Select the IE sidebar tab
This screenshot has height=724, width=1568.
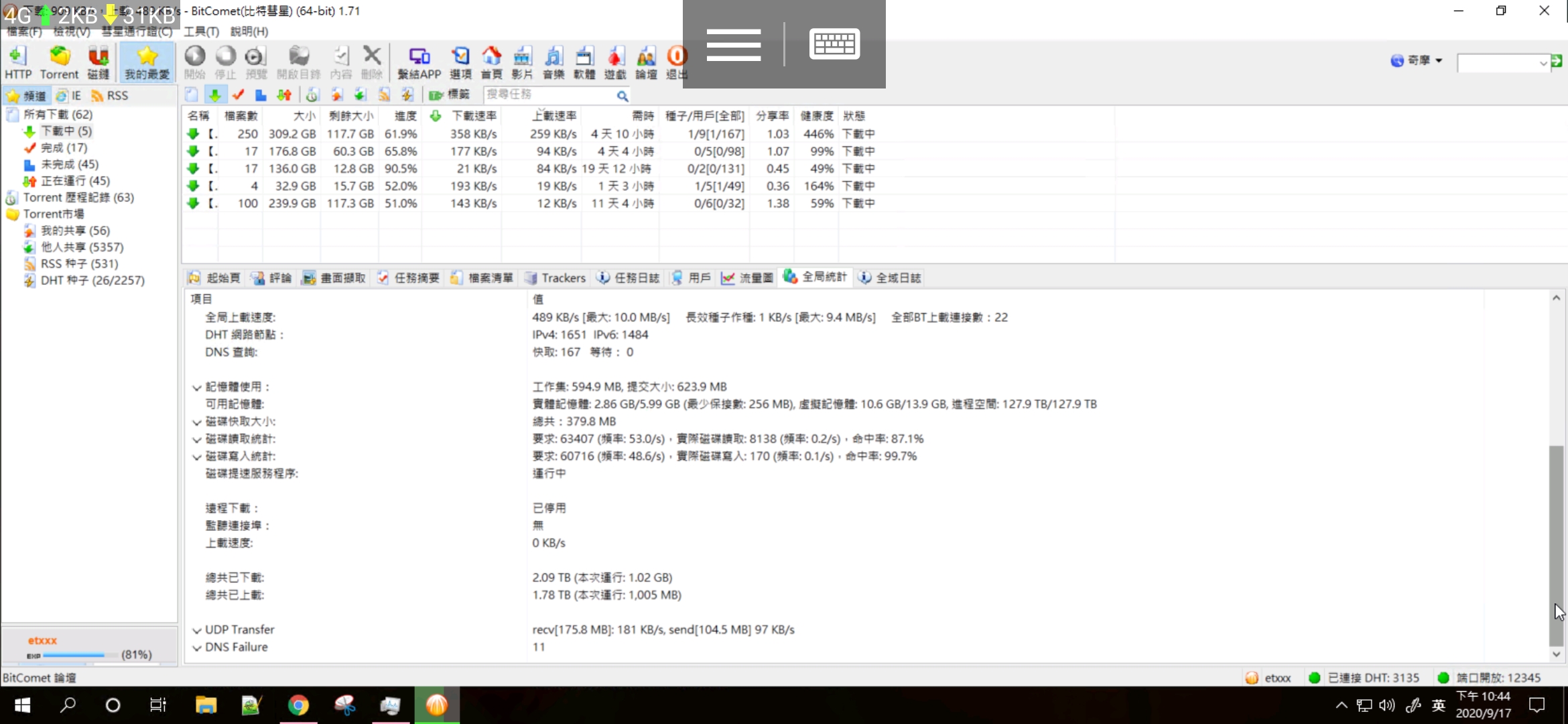click(x=68, y=96)
